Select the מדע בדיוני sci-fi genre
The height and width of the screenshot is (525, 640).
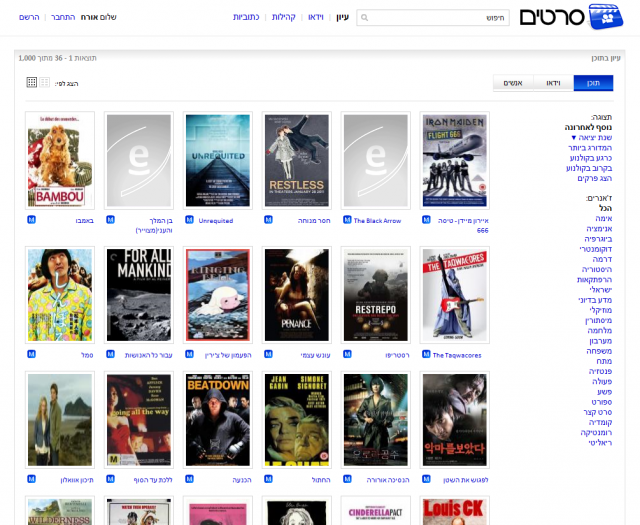coord(595,300)
